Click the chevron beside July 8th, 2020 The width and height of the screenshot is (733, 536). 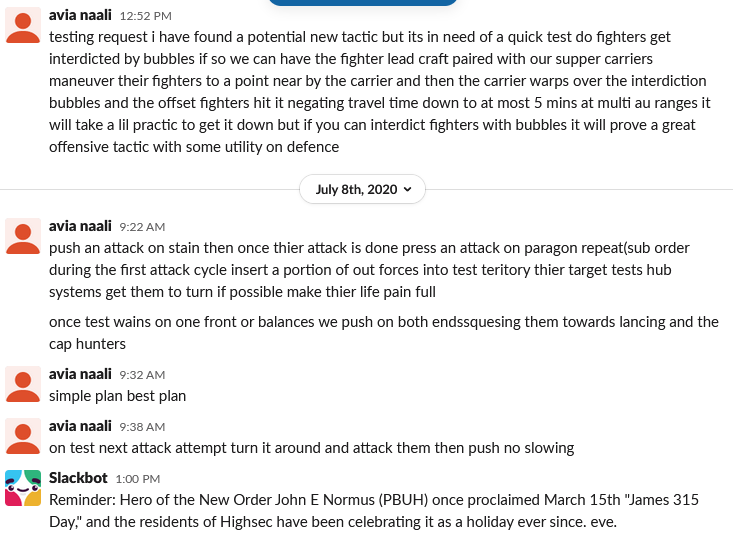click(408, 189)
